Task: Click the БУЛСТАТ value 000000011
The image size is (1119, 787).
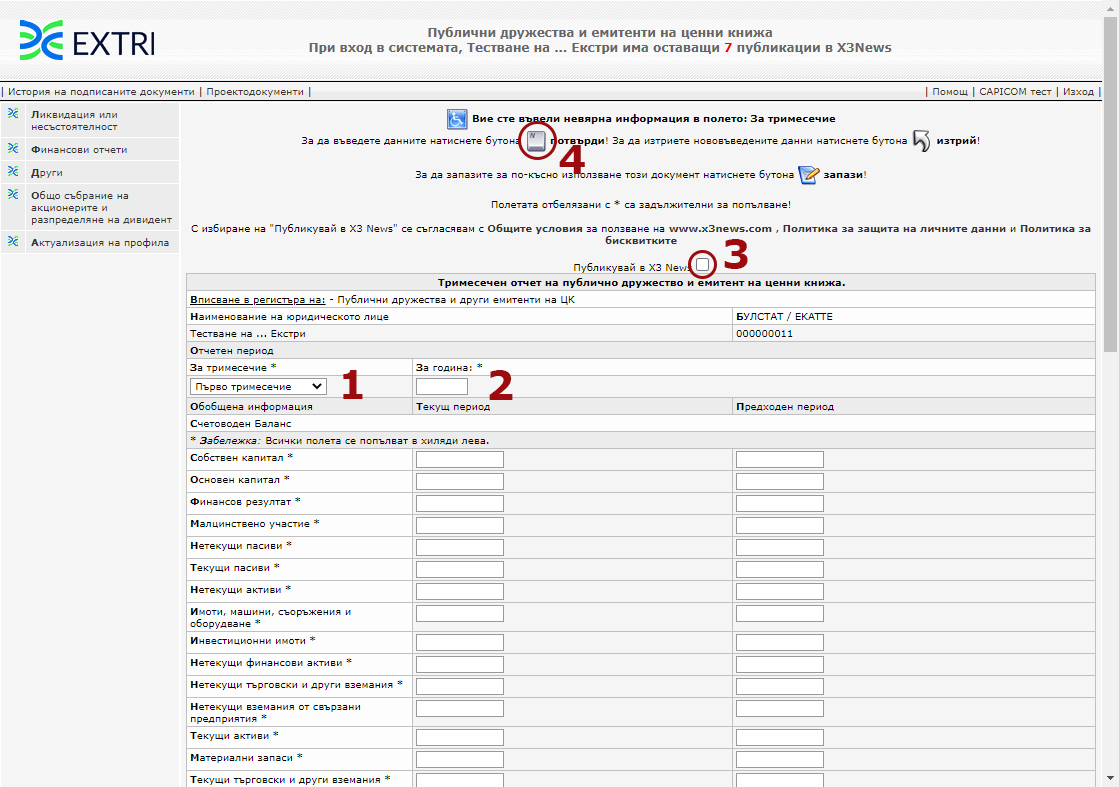Action: 764,334
